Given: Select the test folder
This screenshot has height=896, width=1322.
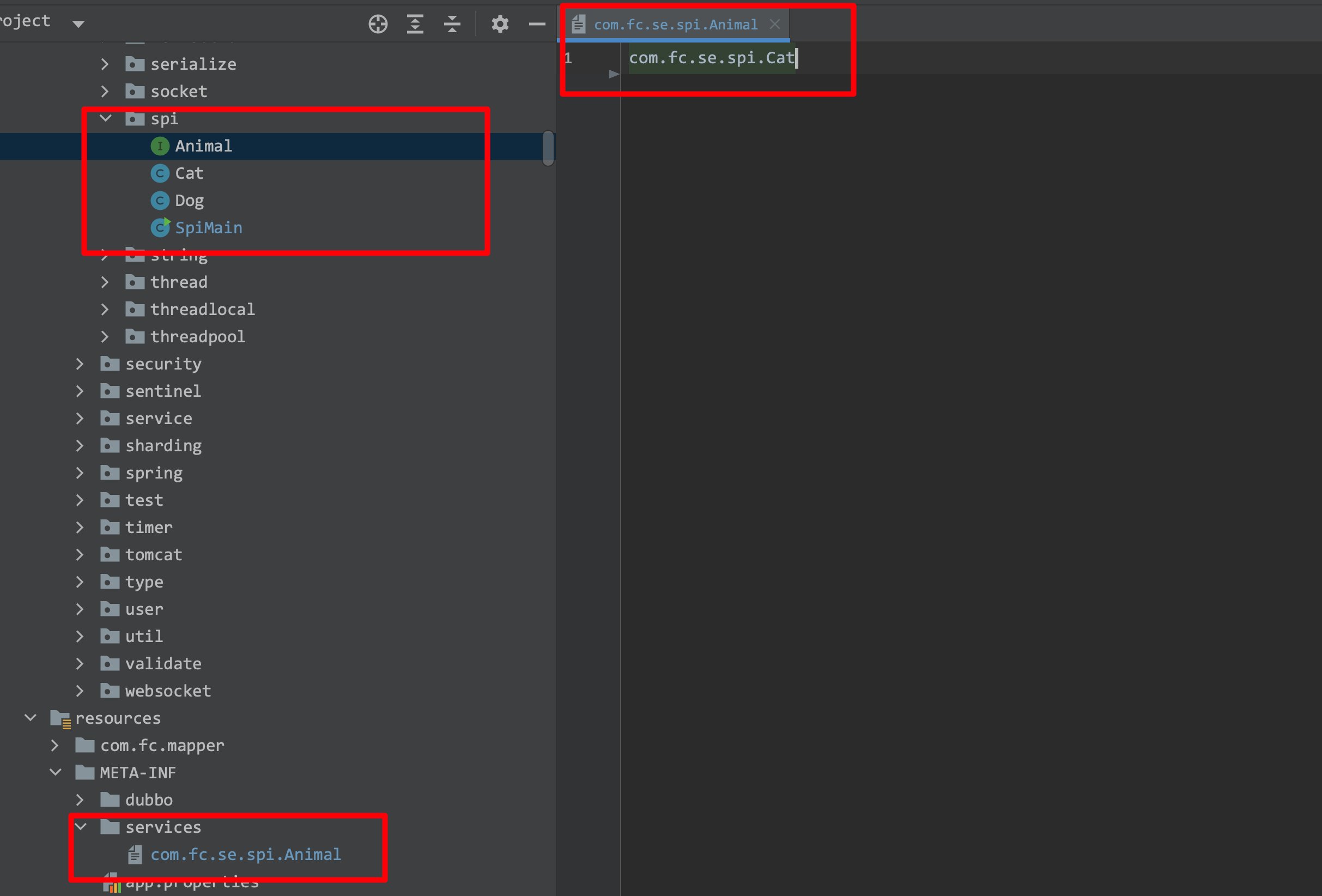Looking at the screenshot, I should click(144, 500).
